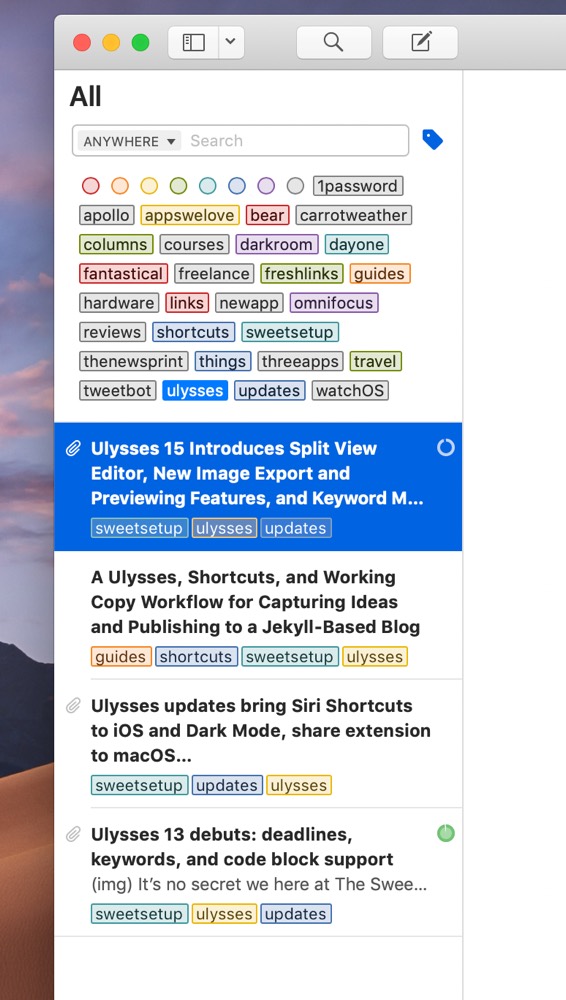Filter by the threeapps keyword
This screenshot has height=1000, width=566.
[x=300, y=362]
